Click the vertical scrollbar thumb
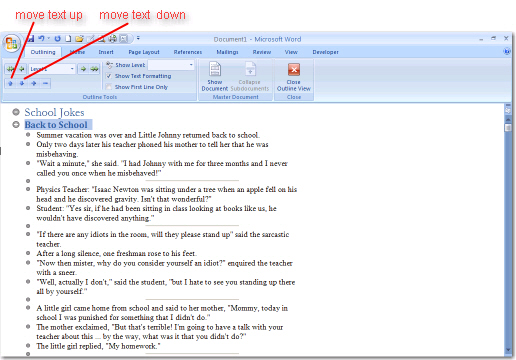 coord(508,128)
